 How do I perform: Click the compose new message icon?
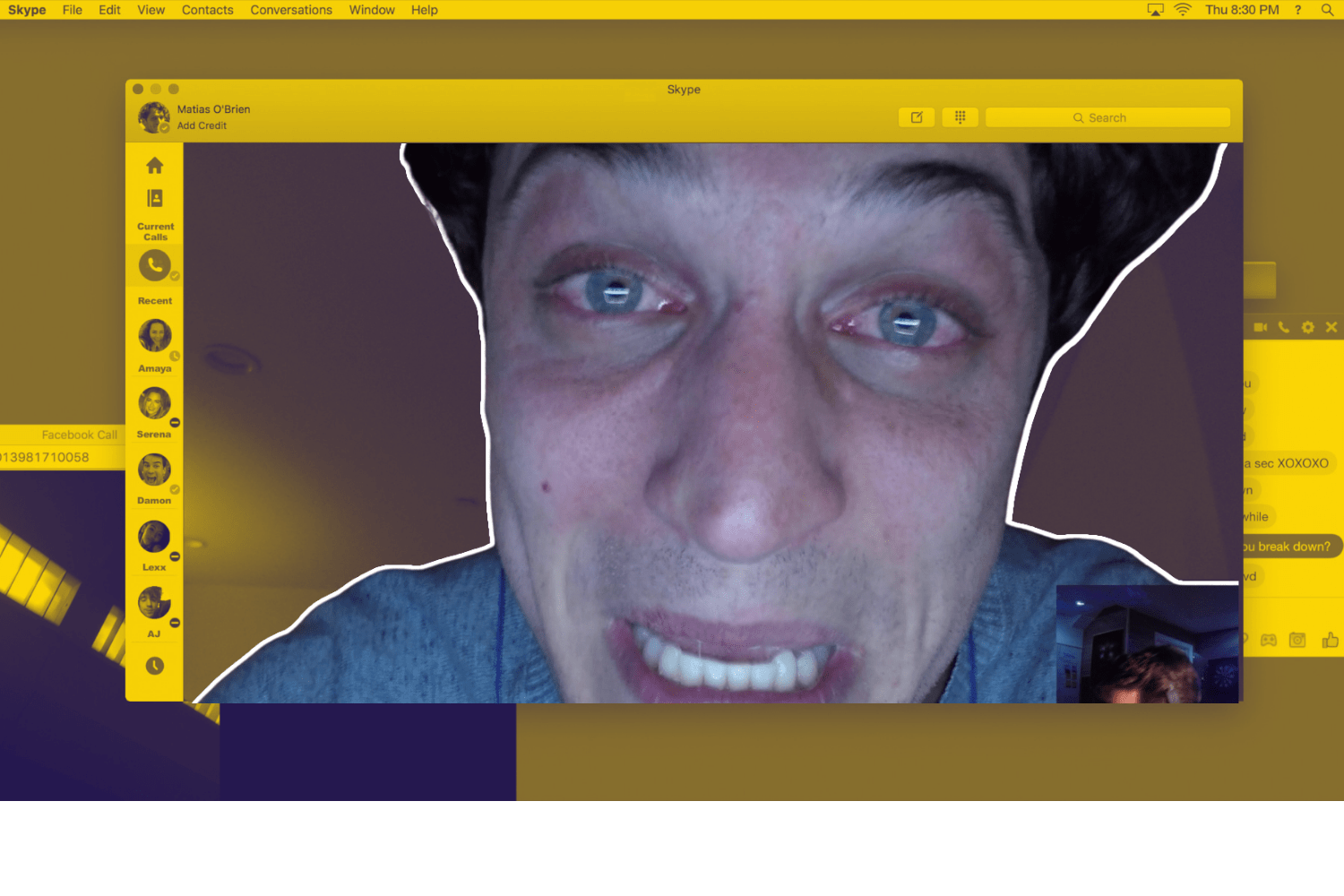click(917, 117)
